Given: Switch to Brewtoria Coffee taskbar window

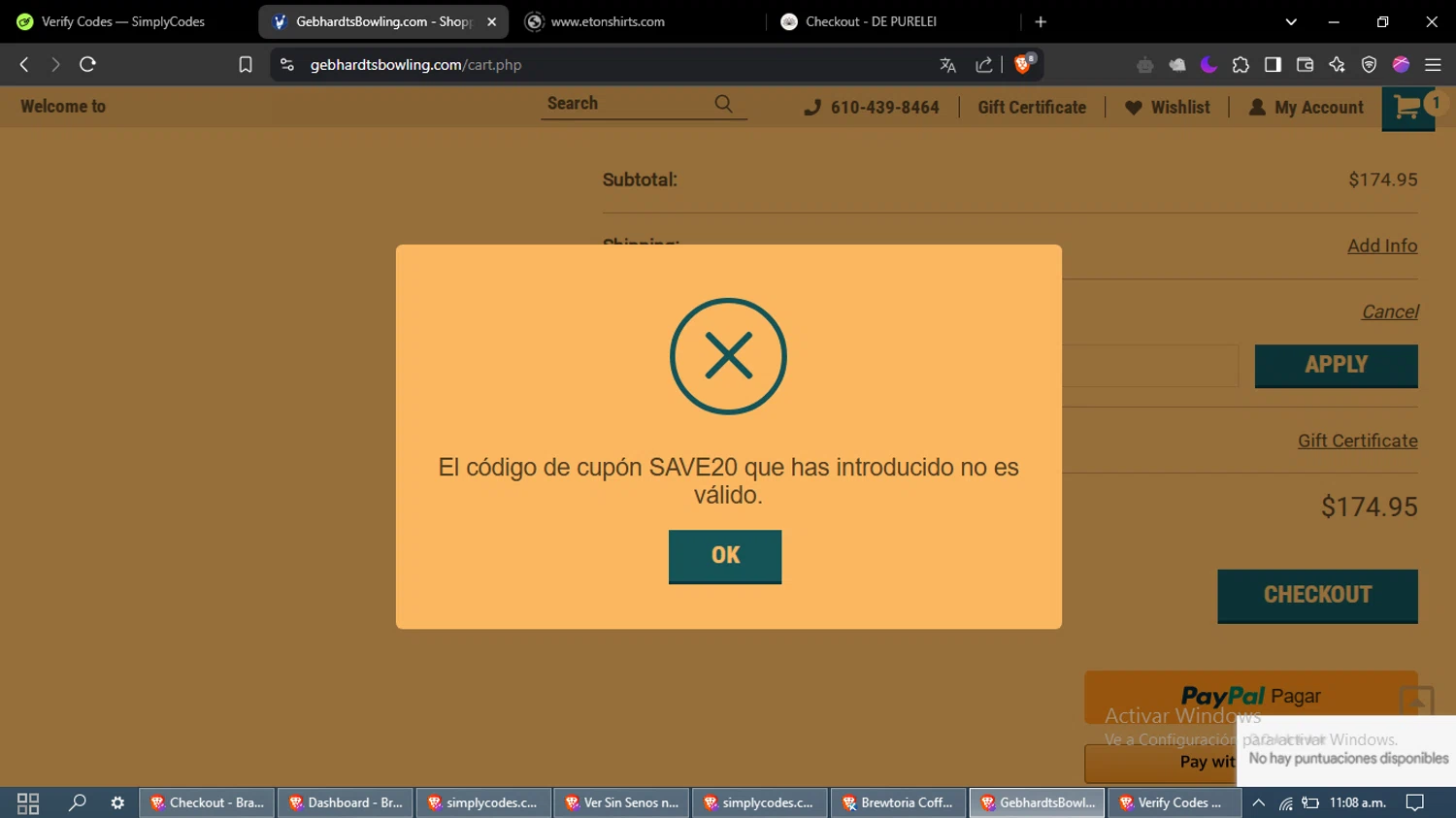Looking at the screenshot, I should (897, 802).
